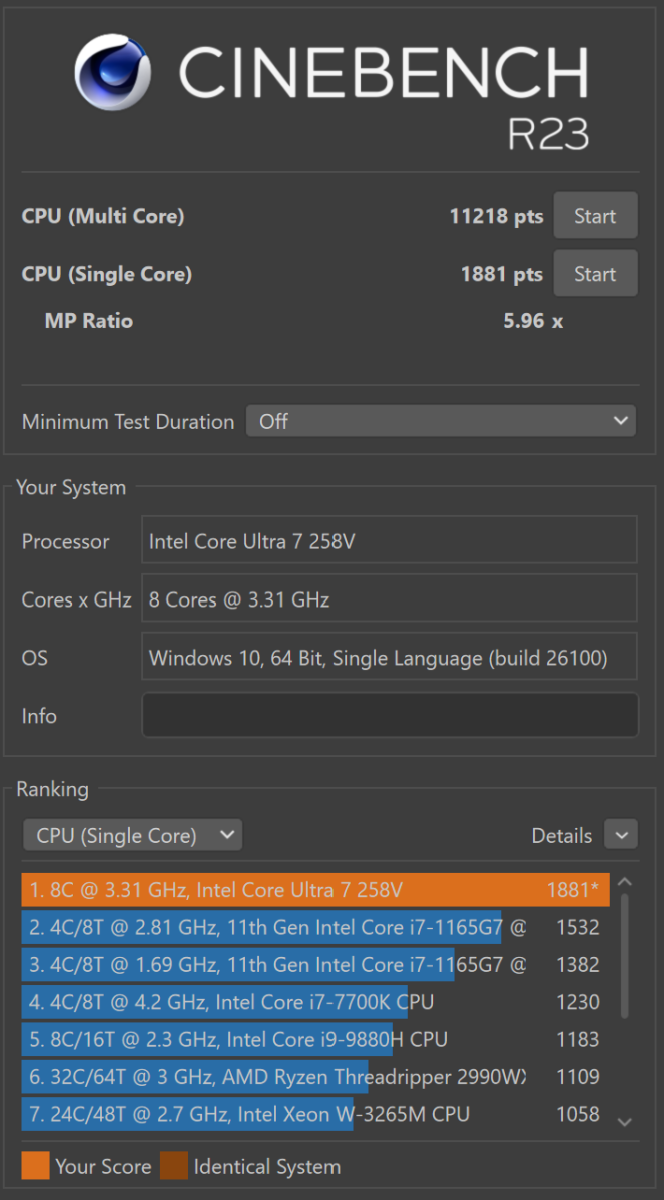Open the CPU (Single Core) ranking dropdown
The height and width of the screenshot is (1200, 664).
point(132,835)
